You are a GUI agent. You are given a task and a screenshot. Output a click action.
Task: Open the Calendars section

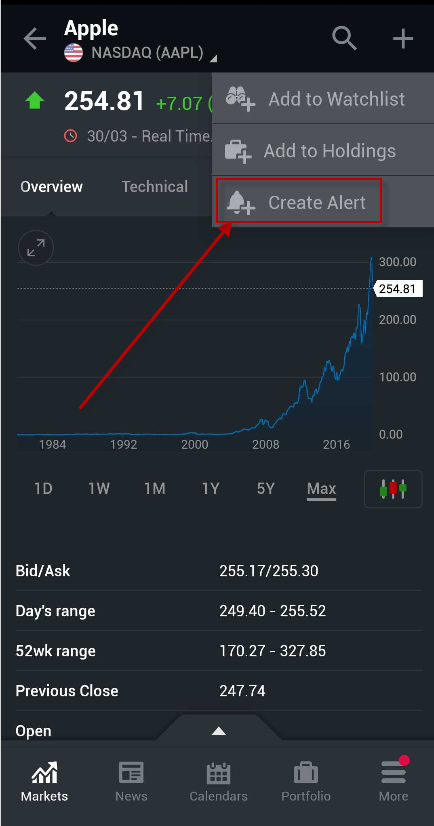coord(218,782)
